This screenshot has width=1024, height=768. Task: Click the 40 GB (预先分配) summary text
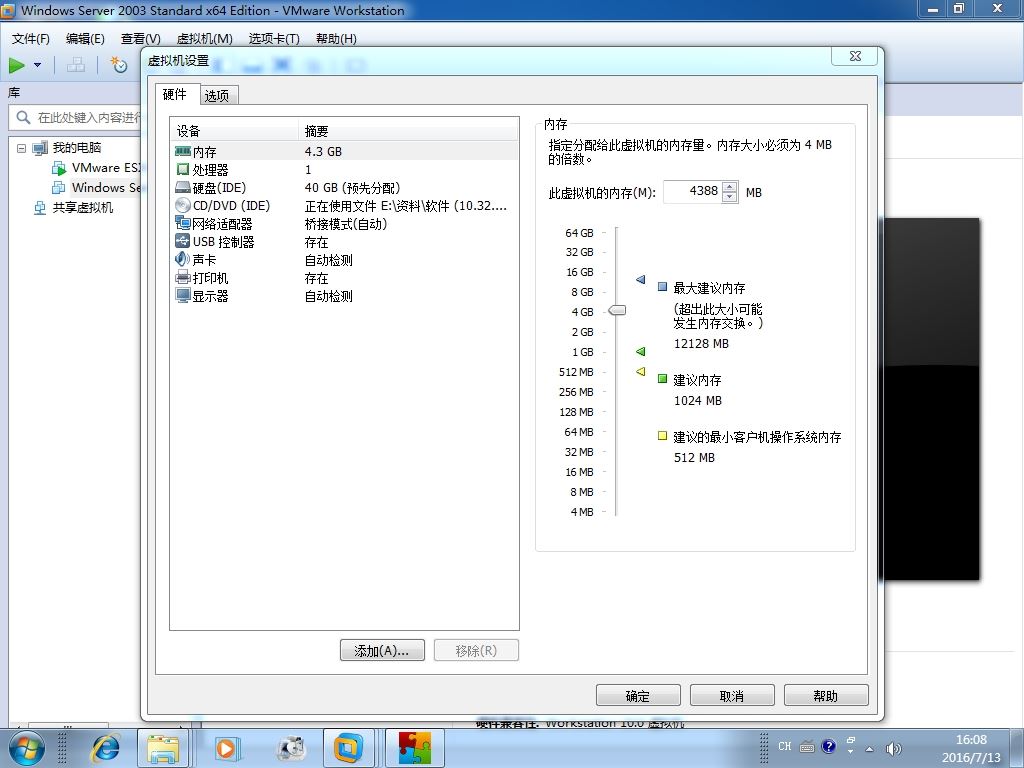click(x=352, y=188)
